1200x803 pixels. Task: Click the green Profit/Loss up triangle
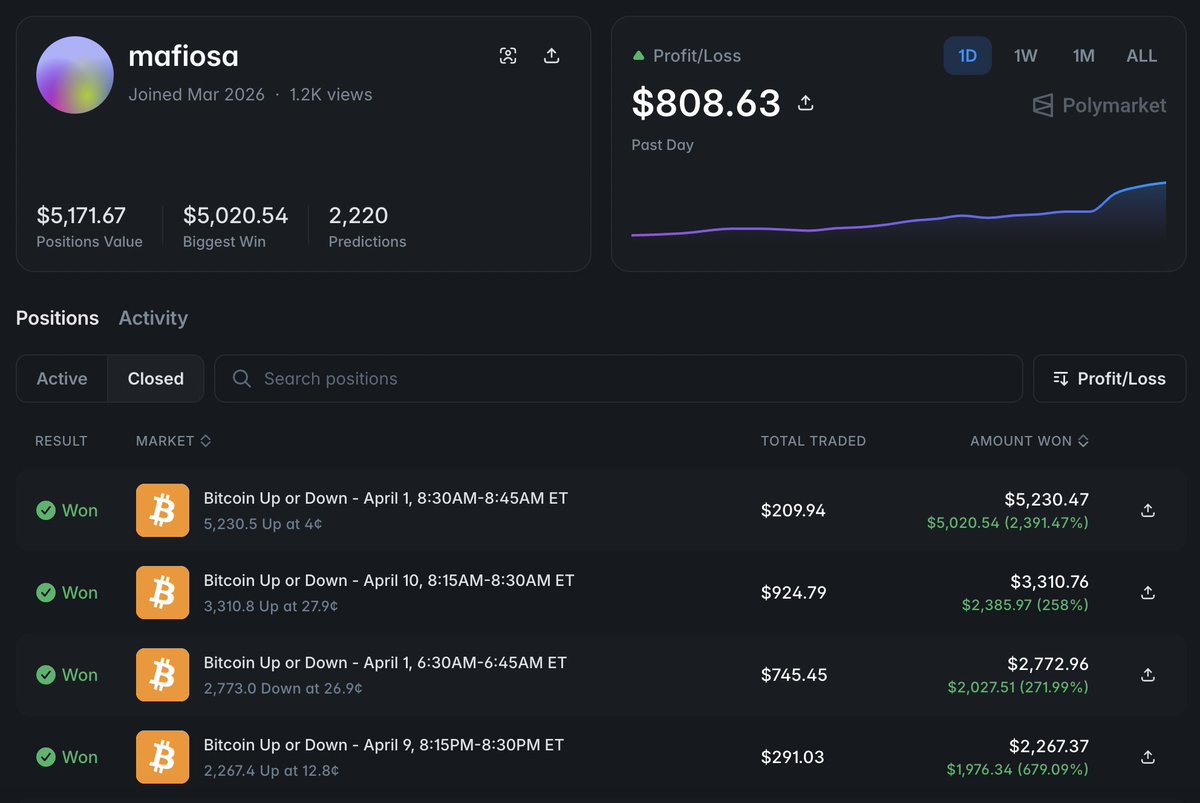pyautogui.click(x=639, y=56)
